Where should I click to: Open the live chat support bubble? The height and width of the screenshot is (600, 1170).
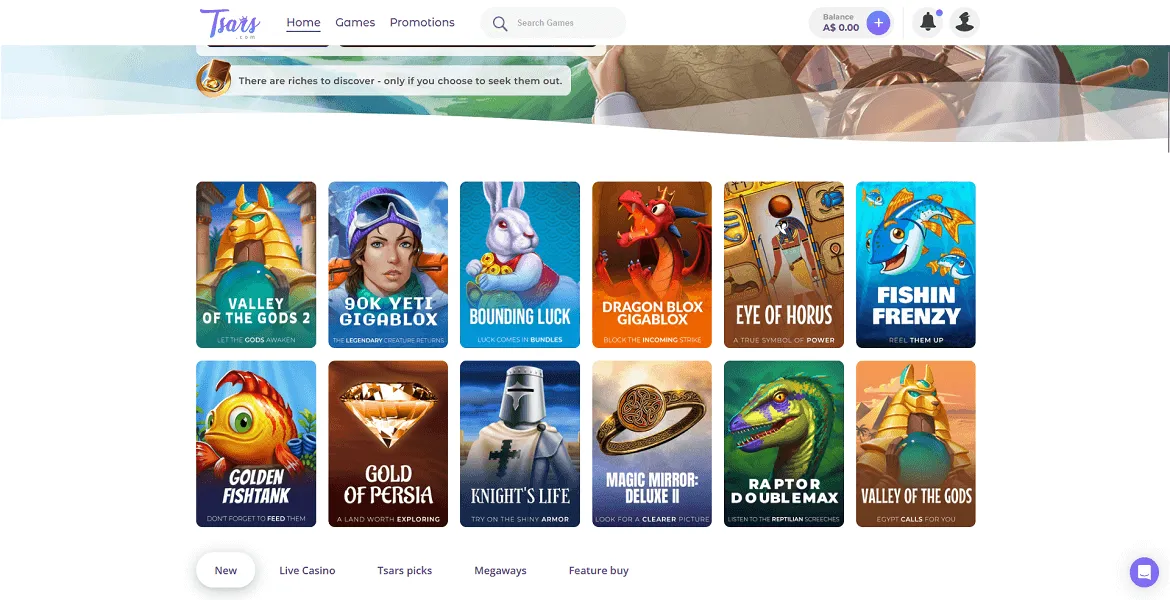click(x=1143, y=572)
